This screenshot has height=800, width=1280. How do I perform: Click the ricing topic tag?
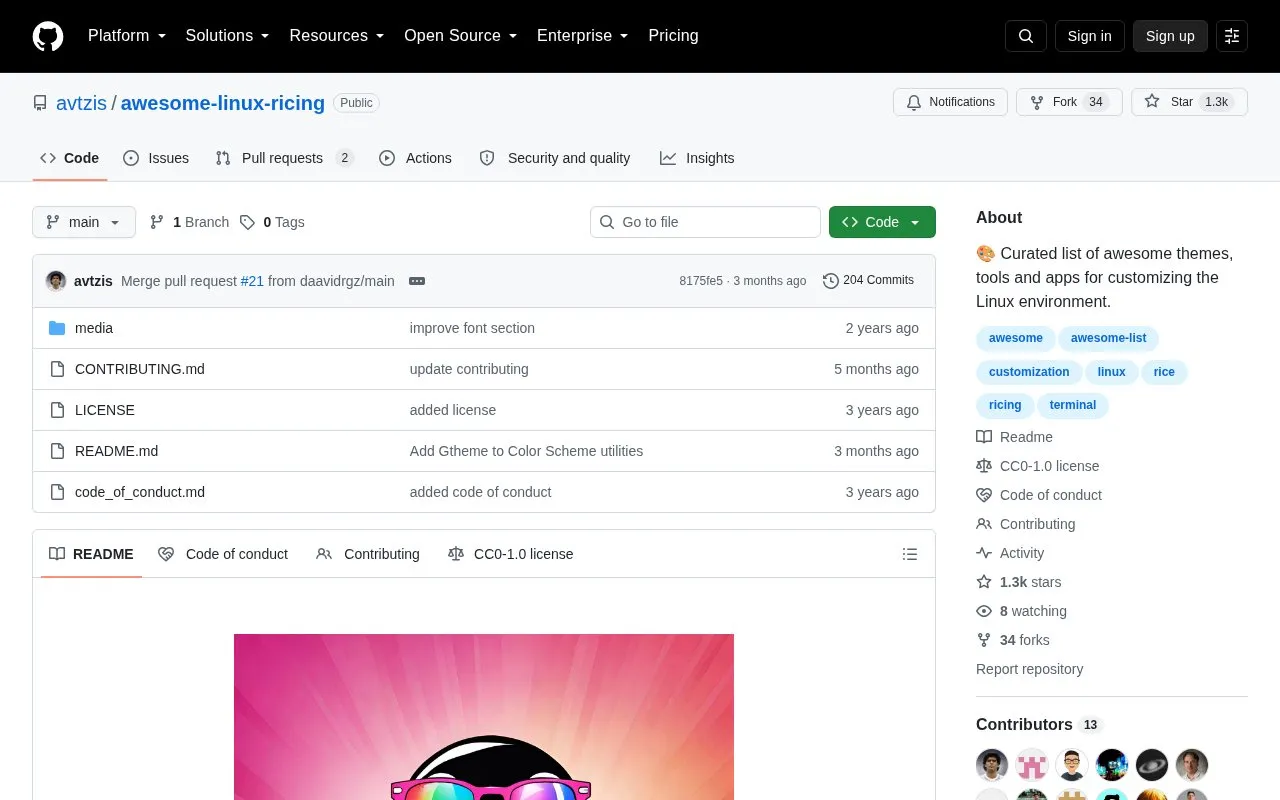[1005, 405]
